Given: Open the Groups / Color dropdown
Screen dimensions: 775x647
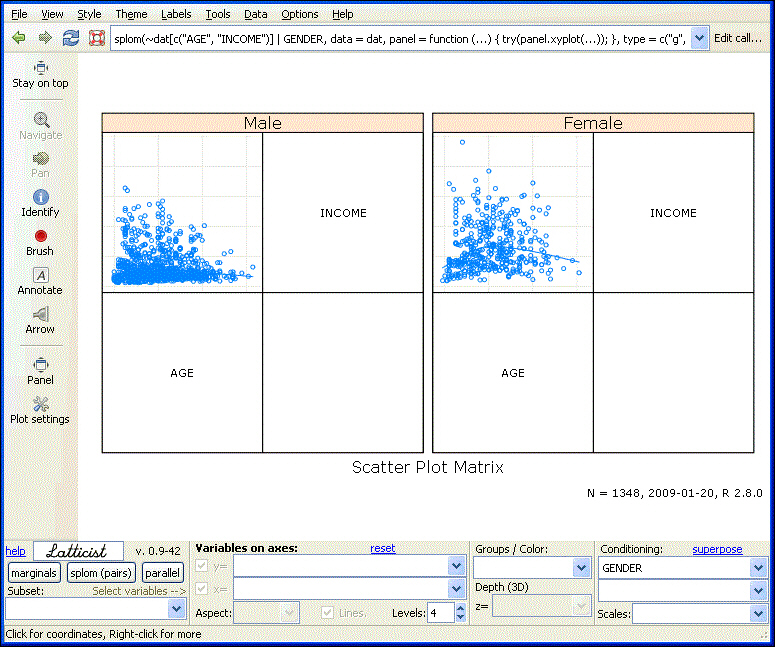Looking at the screenshot, I should point(582,568).
